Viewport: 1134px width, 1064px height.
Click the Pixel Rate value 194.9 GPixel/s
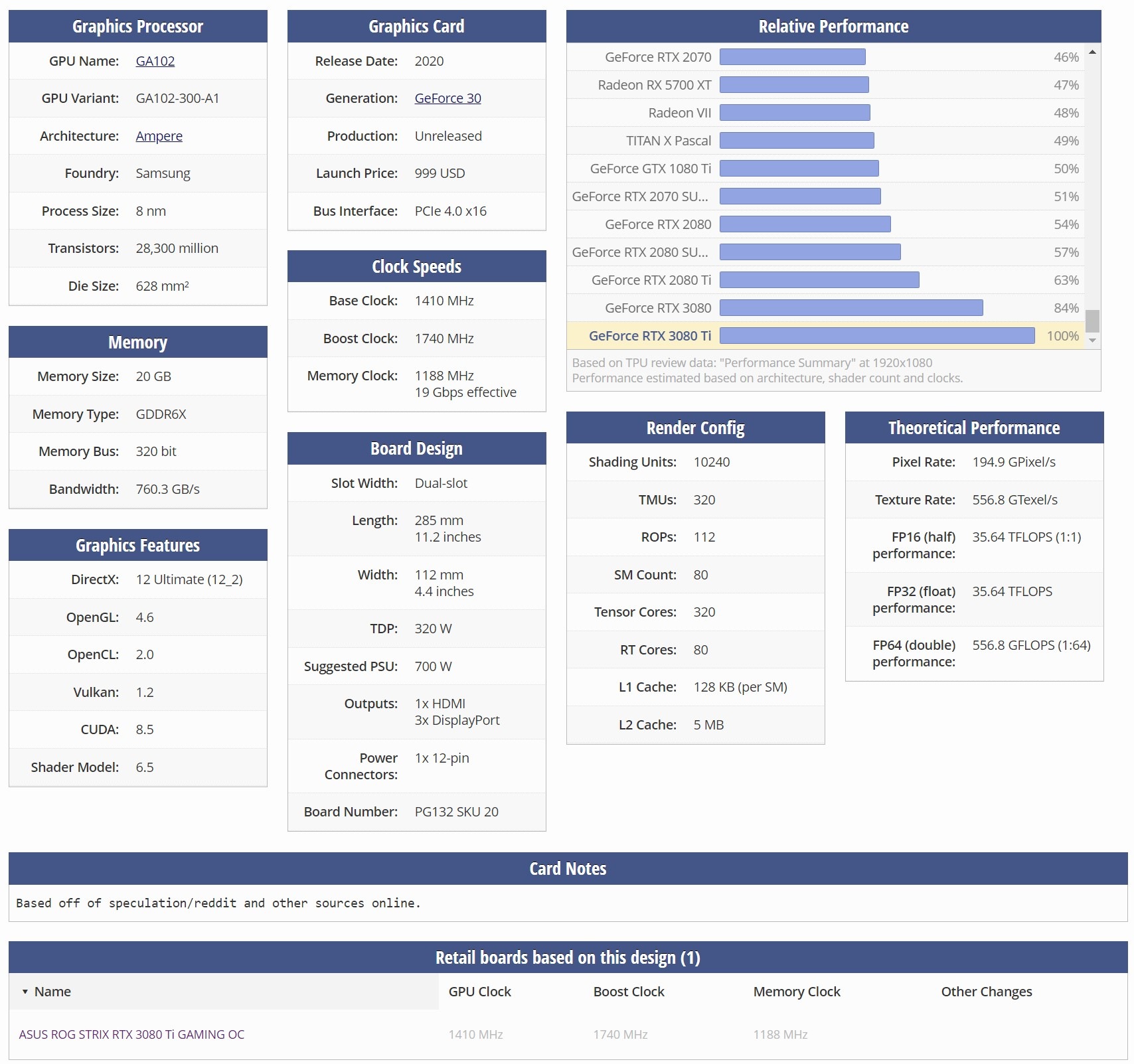[1014, 462]
